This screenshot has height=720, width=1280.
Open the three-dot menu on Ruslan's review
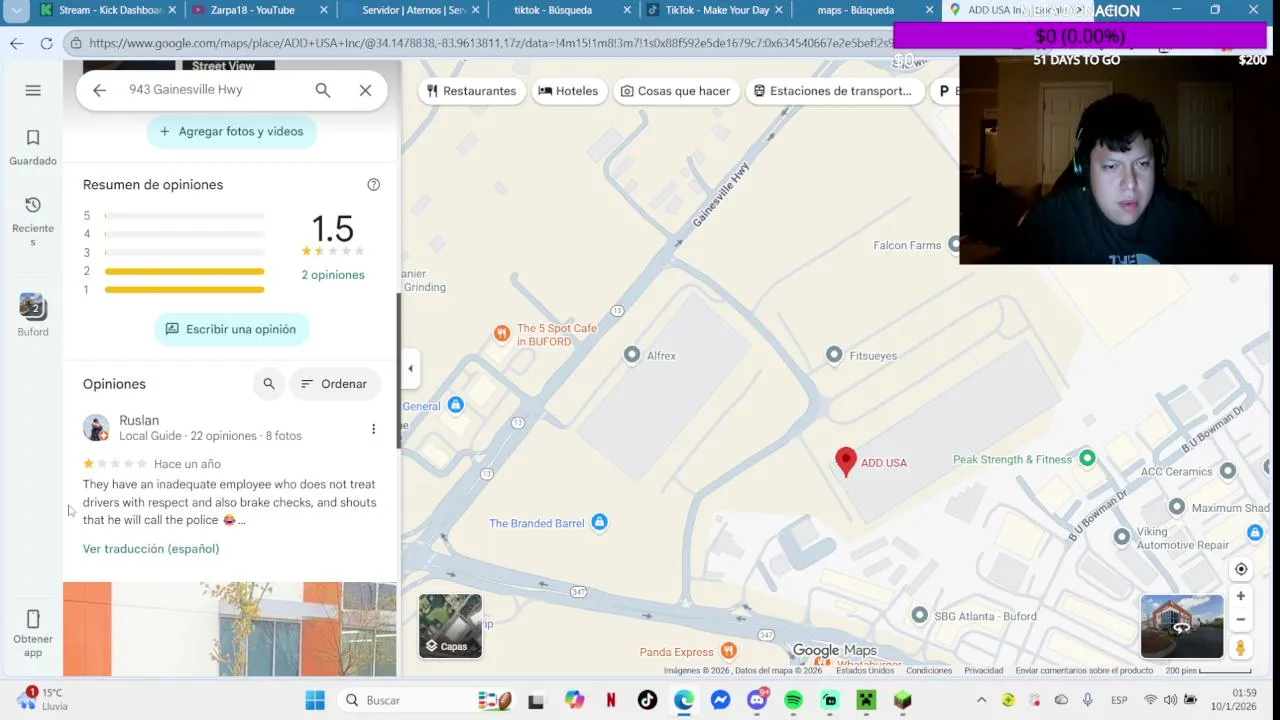tap(373, 429)
